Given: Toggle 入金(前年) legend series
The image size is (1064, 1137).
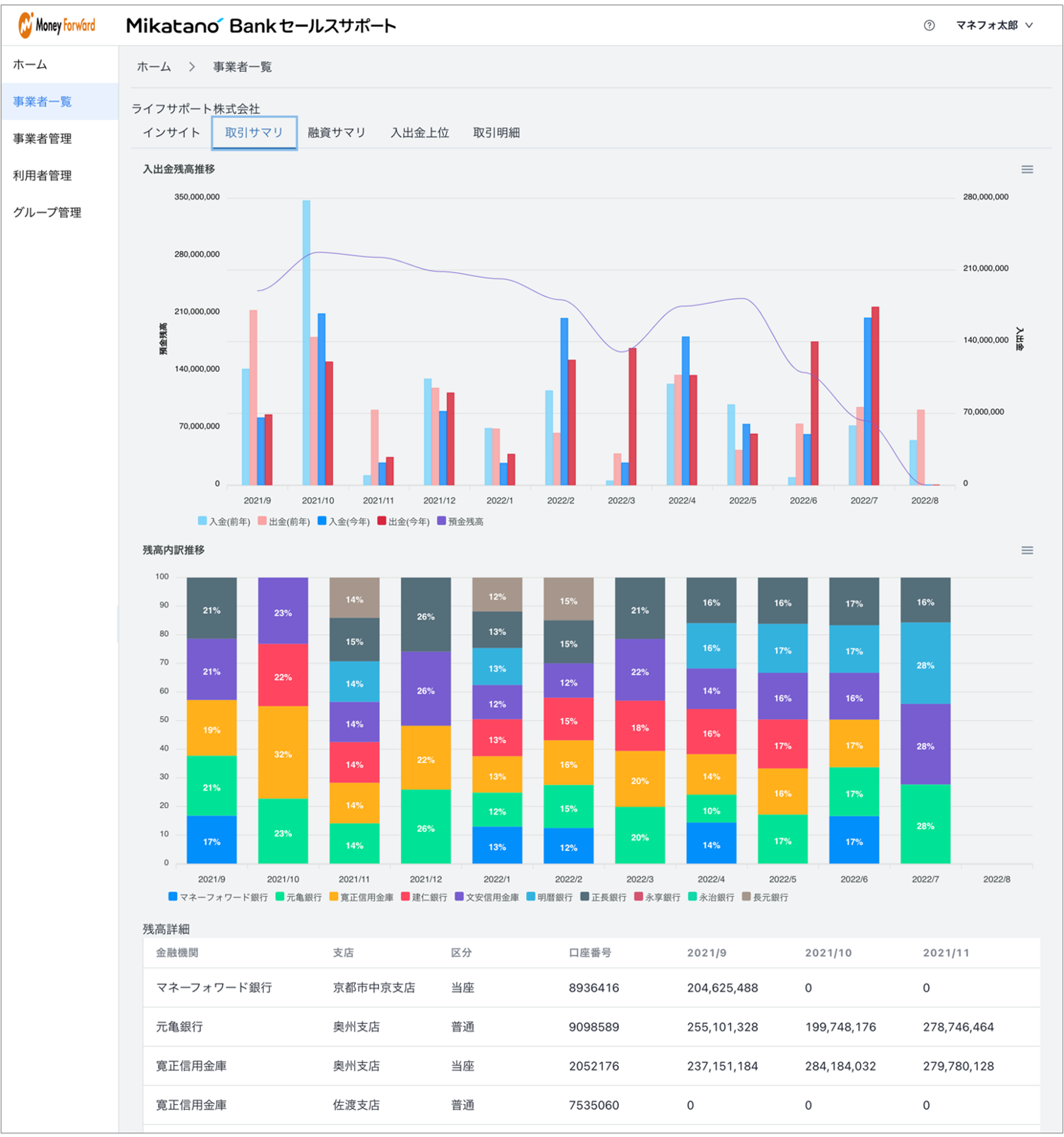Looking at the screenshot, I should [224, 521].
